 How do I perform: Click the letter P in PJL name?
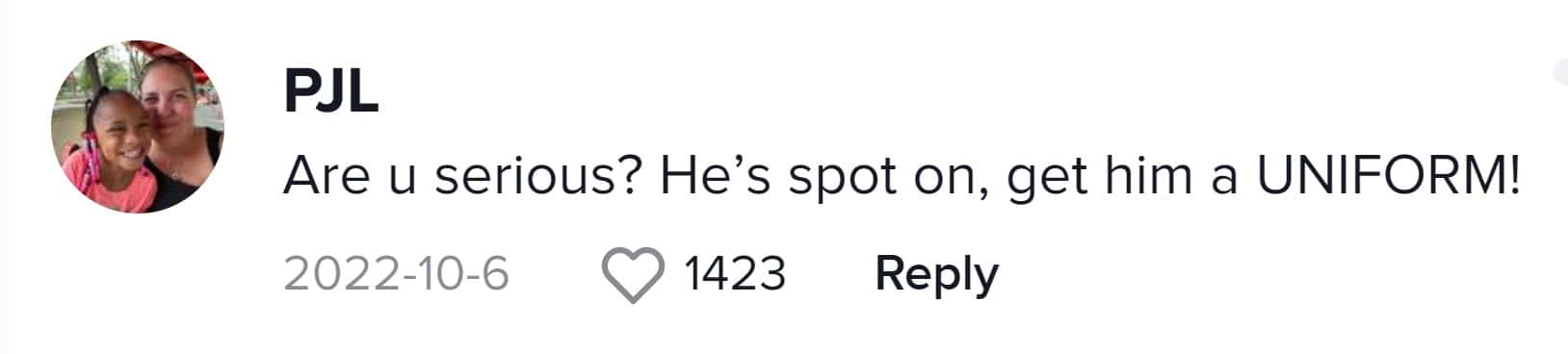[x=301, y=92]
